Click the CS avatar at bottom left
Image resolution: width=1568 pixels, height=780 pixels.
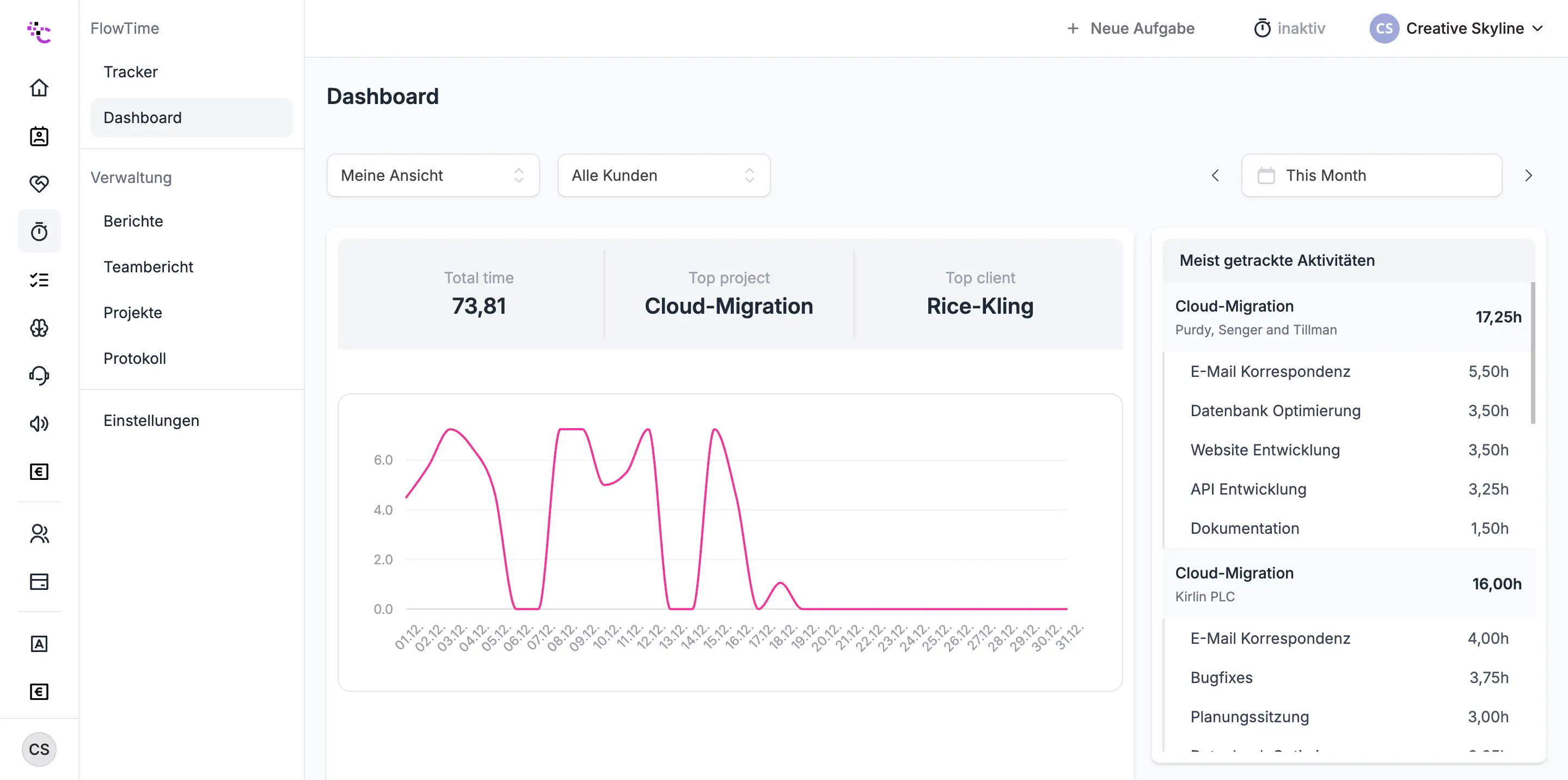click(39, 749)
